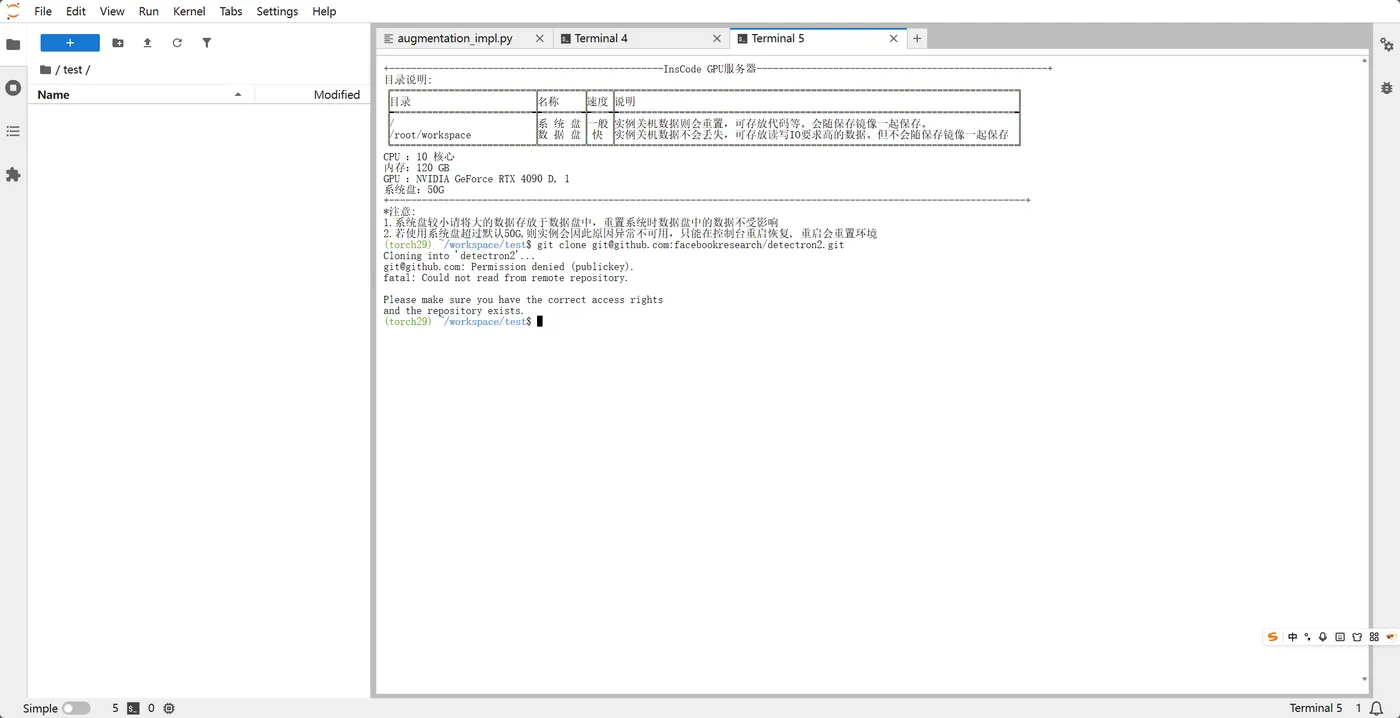Open the Debugger bug icon panel
This screenshot has width=1400, height=718.
click(x=1386, y=88)
